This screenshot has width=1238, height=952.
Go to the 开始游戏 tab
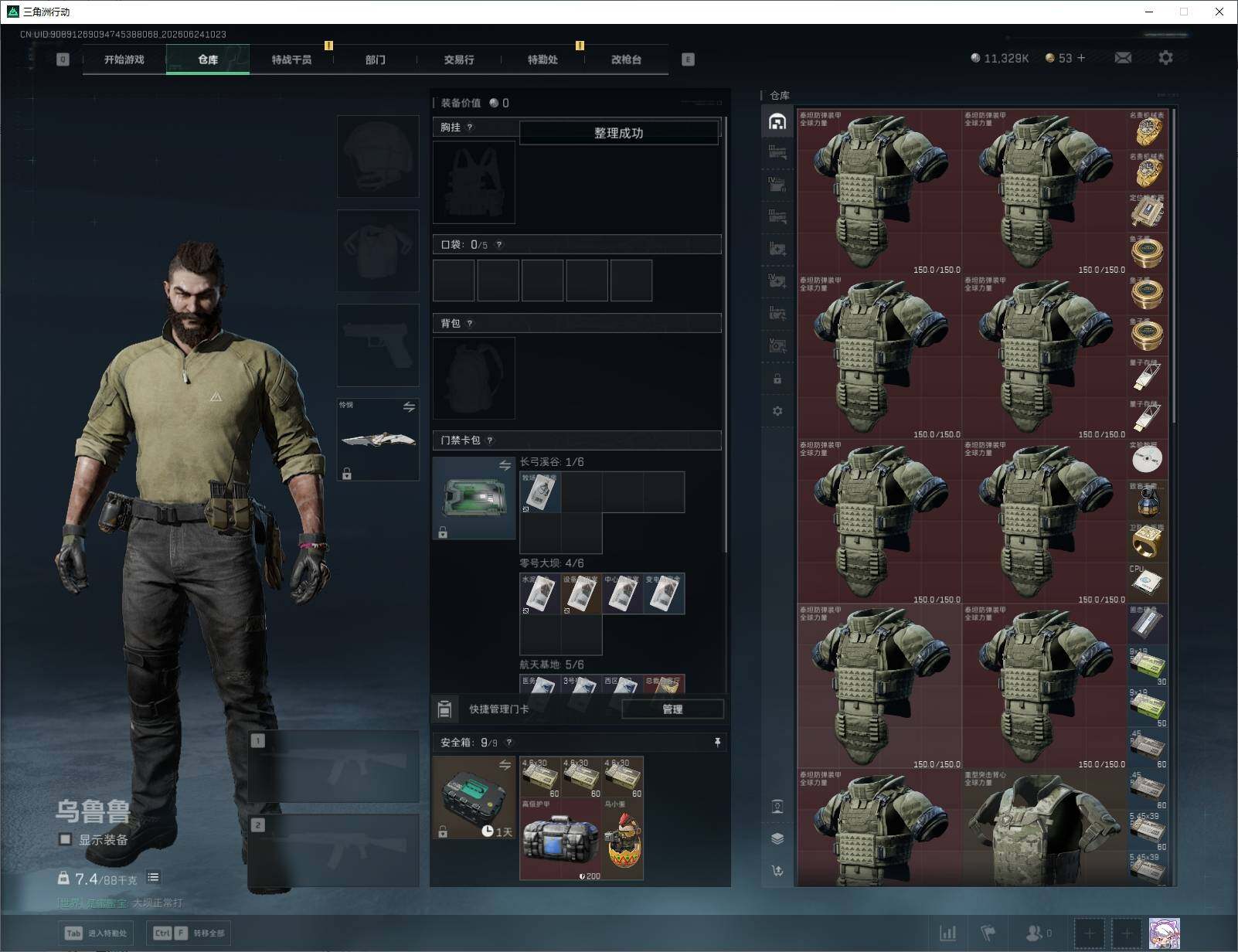click(x=124, y=59)
